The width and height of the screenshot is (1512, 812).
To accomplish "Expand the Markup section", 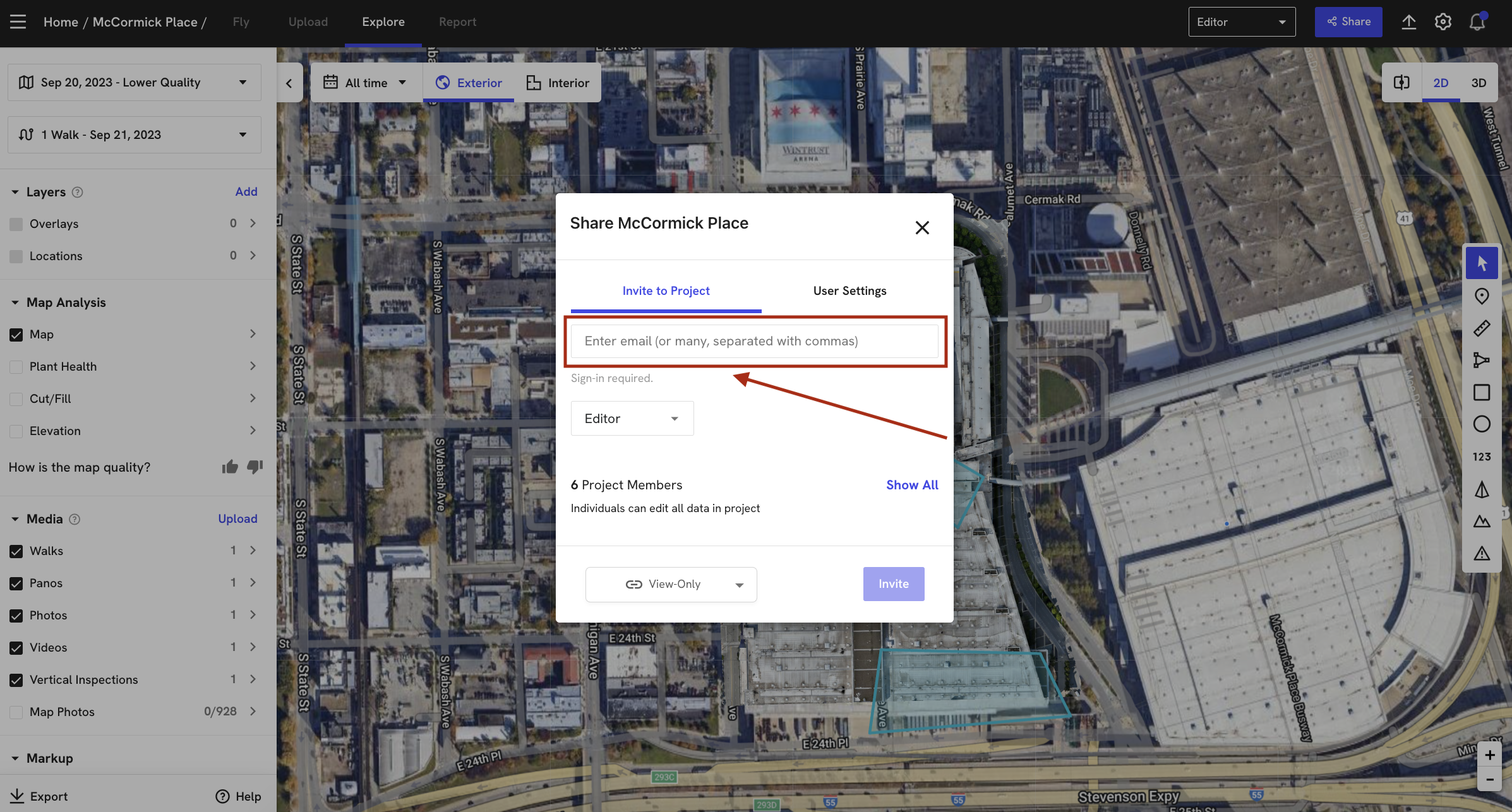I will click(15, 758).
